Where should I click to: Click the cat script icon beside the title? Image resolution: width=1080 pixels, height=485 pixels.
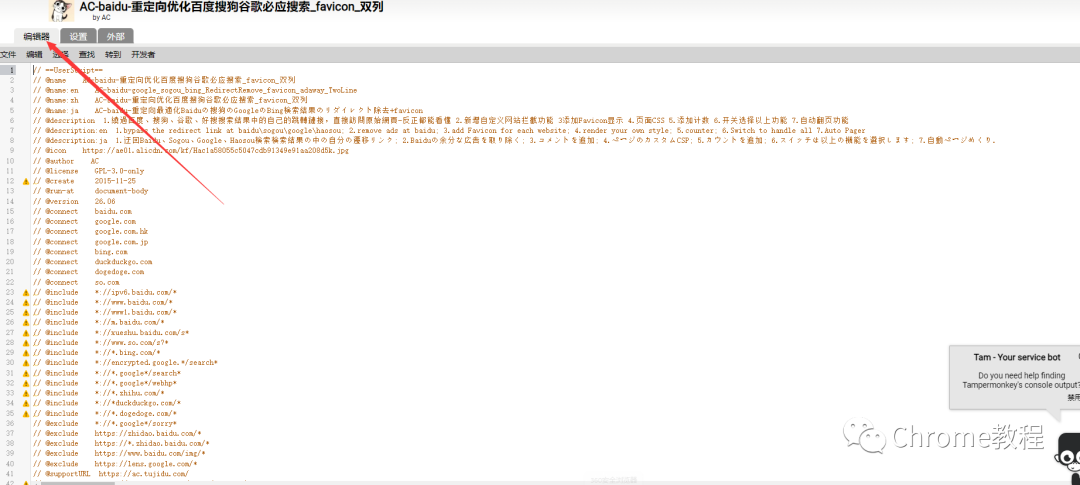(63, 10)
